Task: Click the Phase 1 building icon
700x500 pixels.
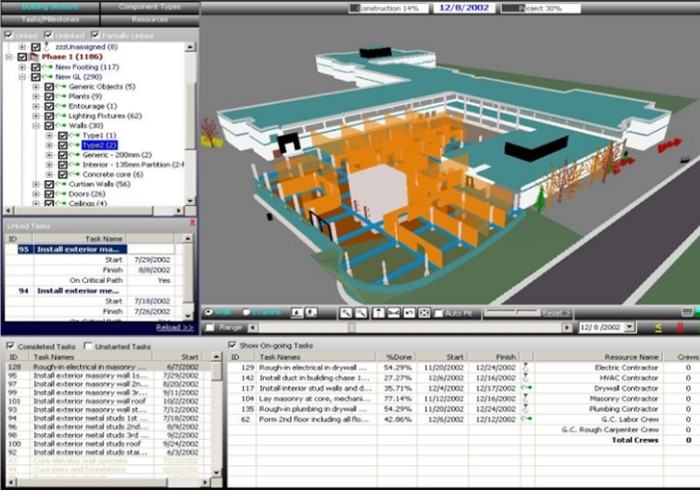Action: [x=33, y=57]
